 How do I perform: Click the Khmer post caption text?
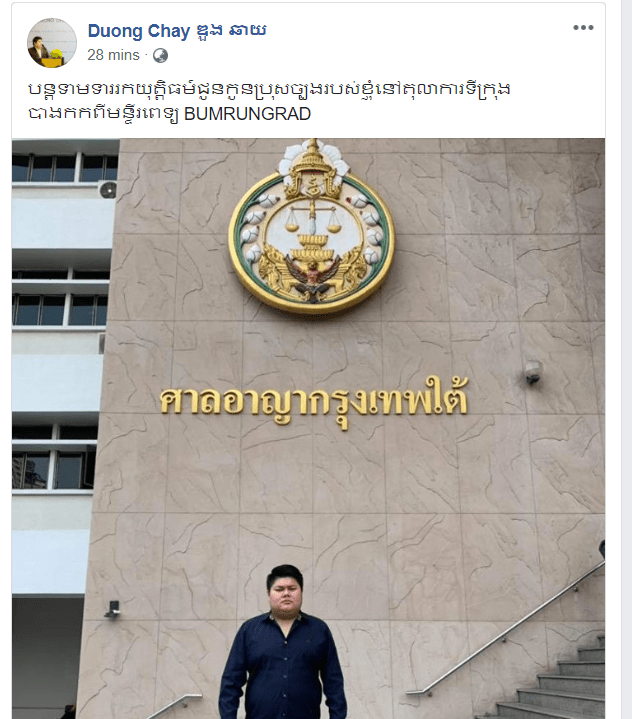coord(269,101)
